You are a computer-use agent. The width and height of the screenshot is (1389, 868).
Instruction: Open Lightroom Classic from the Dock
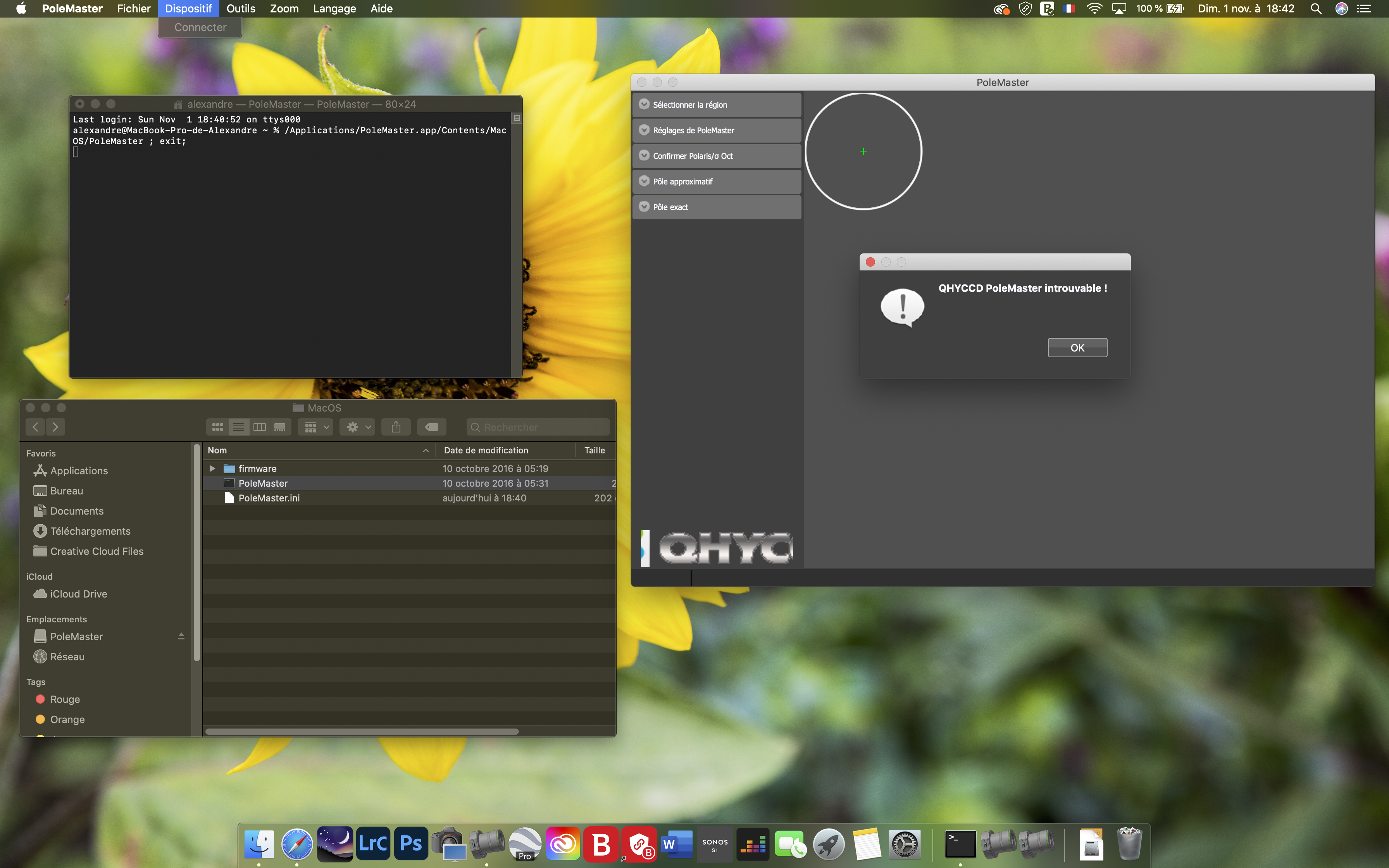pos(372,843)
